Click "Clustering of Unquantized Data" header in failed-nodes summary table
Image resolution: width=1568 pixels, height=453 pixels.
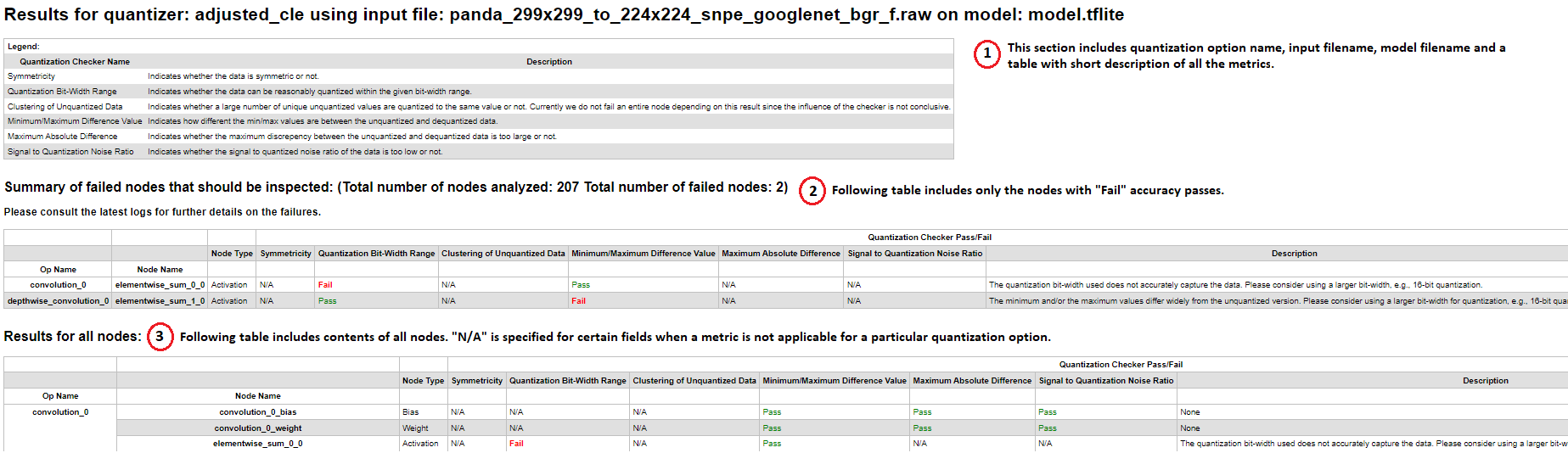click(x=503, y=254)
